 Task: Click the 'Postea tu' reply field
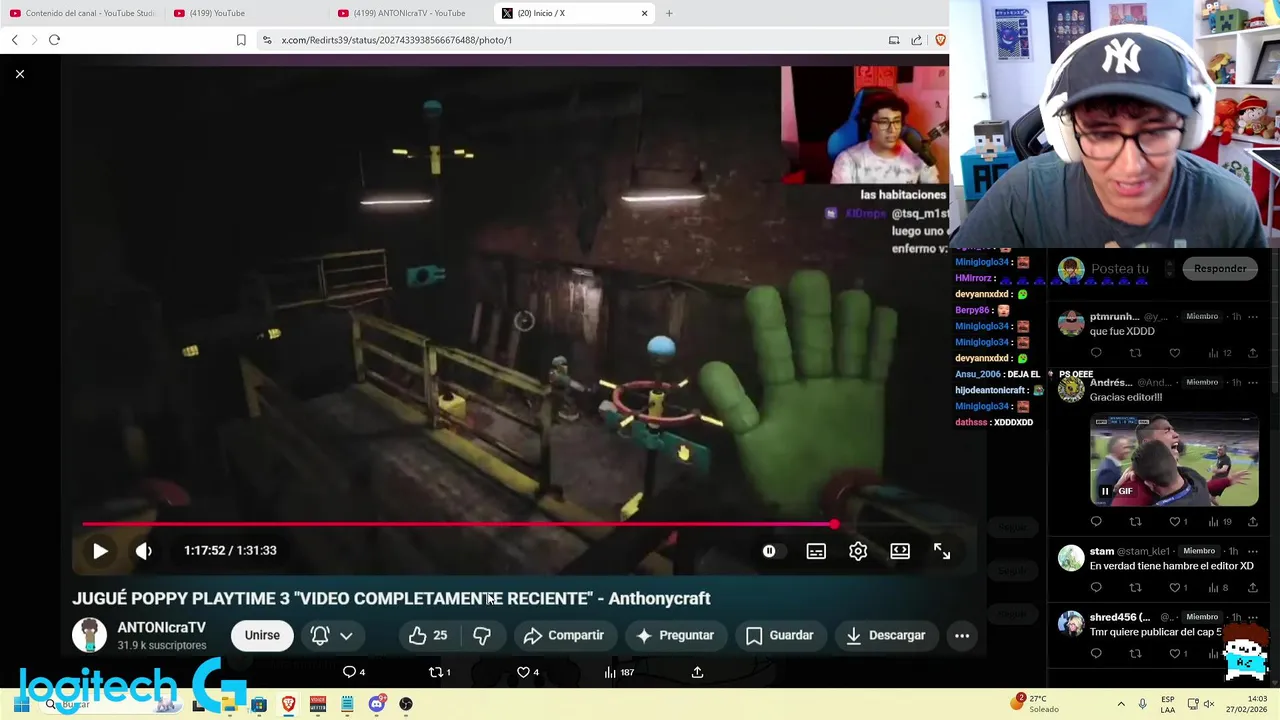pyautogui.click(x=1120, y=269)
